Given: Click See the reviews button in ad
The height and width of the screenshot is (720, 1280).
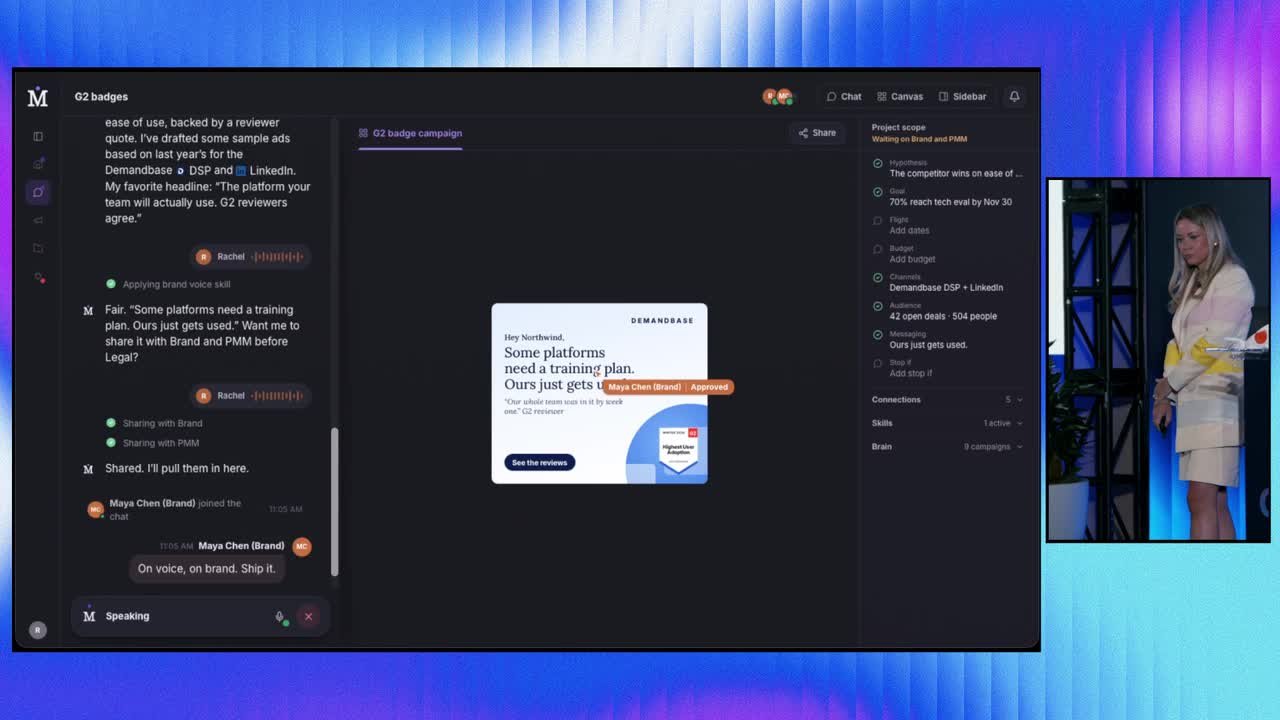Looking at the screenshot, I should (x=539, y=463).
